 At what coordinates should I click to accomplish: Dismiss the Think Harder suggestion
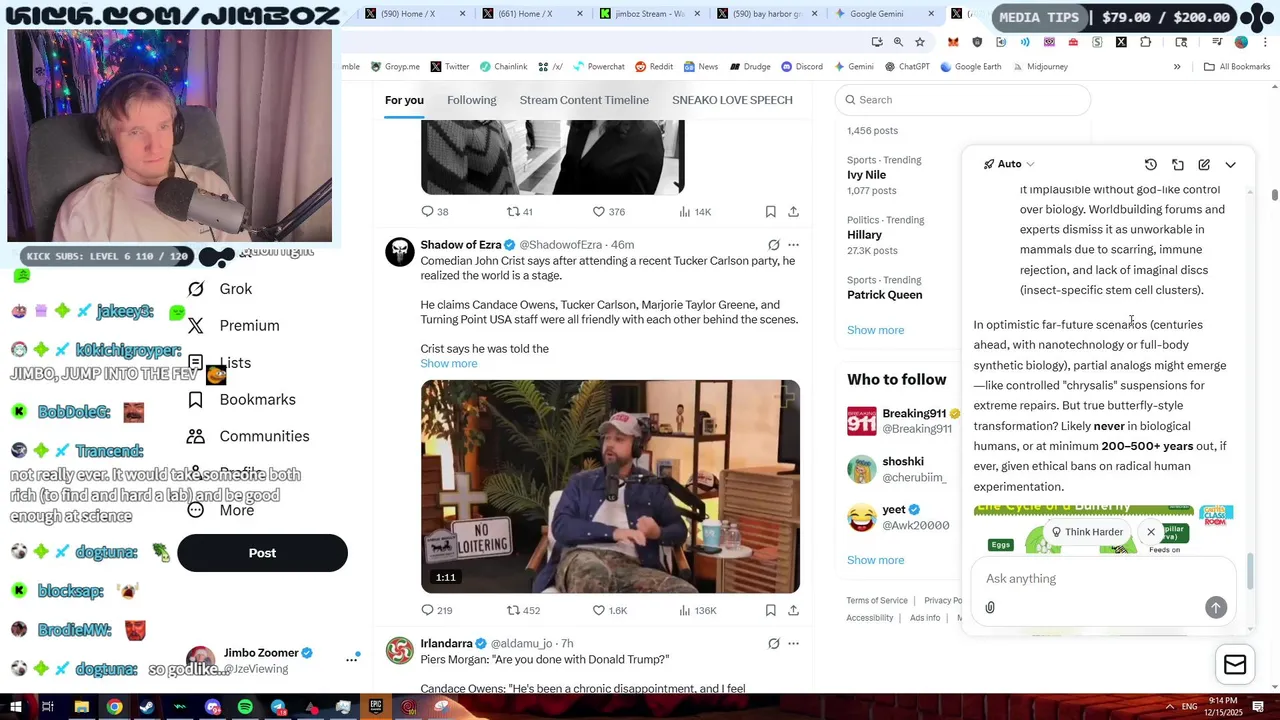click(x=1151, y=532)
